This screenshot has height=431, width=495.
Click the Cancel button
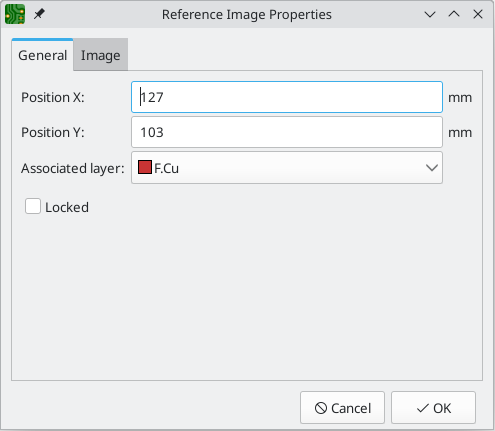(342, 408)
